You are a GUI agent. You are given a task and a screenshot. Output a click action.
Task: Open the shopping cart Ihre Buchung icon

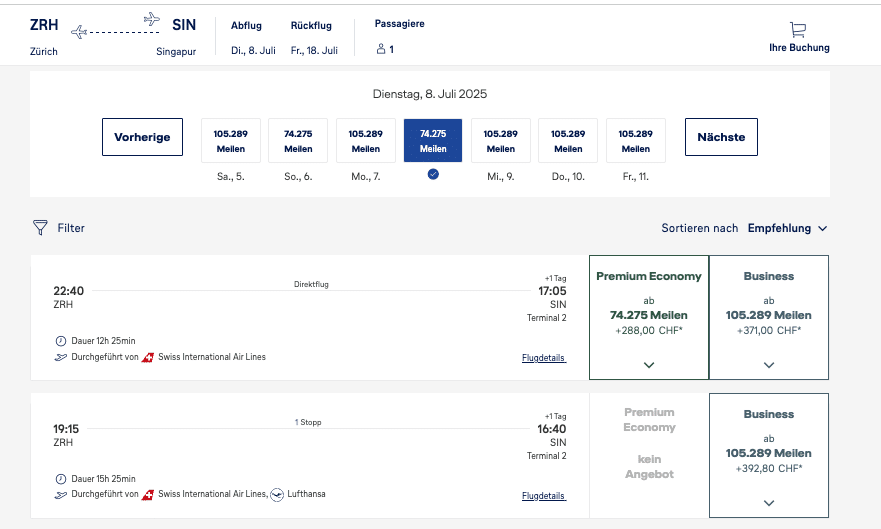pyautogui.click(x=798, y=30)
